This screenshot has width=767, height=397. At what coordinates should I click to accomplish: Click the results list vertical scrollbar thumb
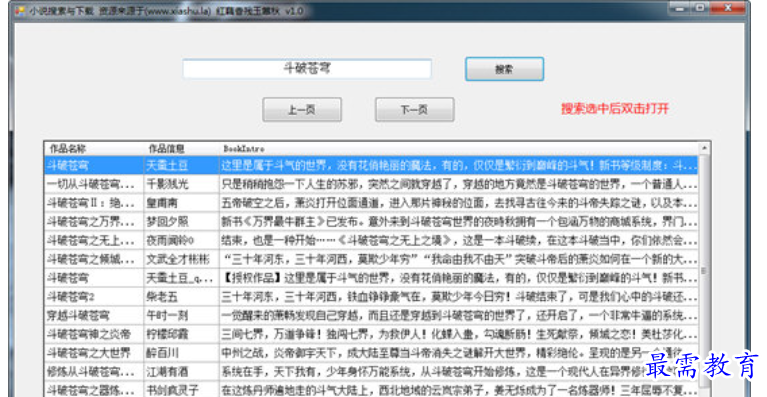[704, 270]
